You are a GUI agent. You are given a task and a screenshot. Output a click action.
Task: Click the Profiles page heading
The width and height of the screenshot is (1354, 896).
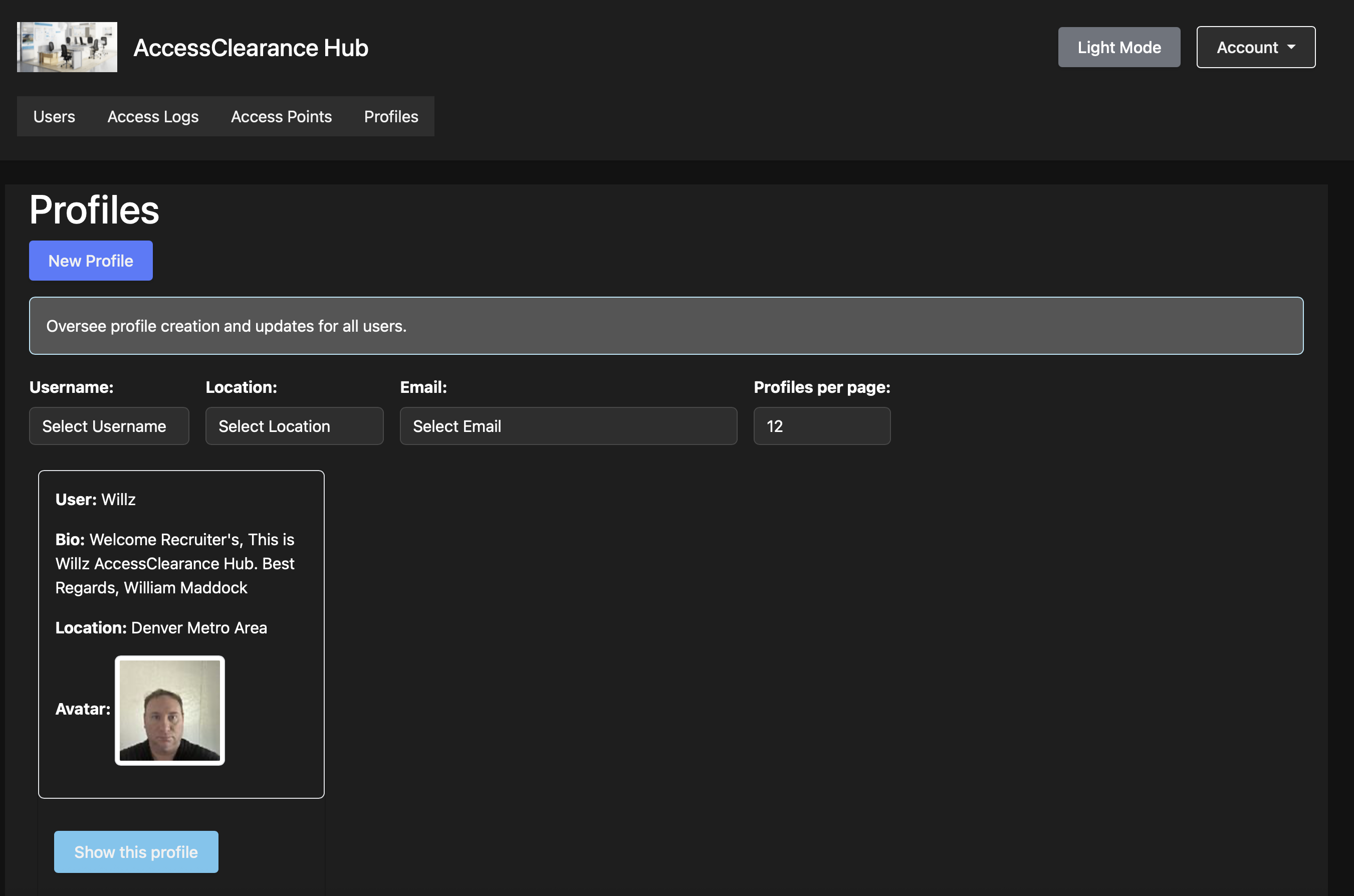point(94,209)
